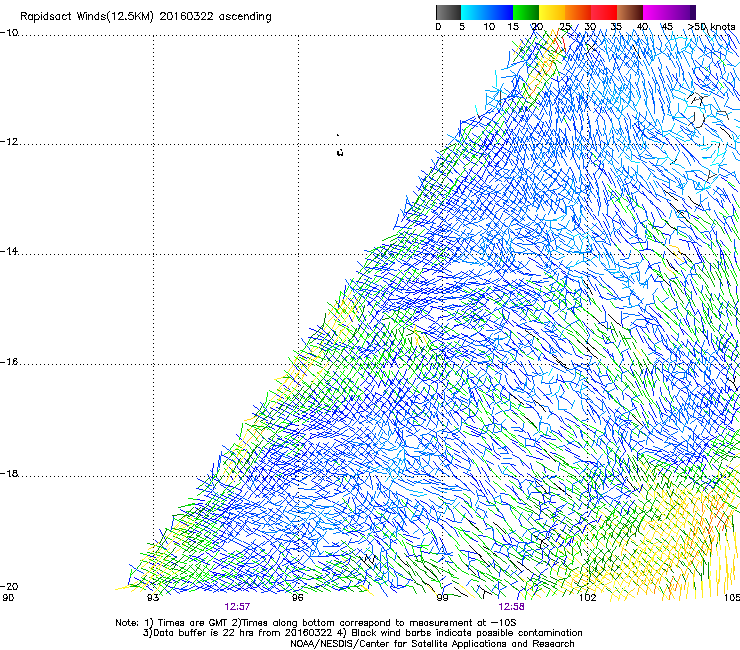This screenshot has width=740, height=650.
Task: Click the green 15–20 knots legend segment
Action: pyautogui.click(x=526, y=12)
